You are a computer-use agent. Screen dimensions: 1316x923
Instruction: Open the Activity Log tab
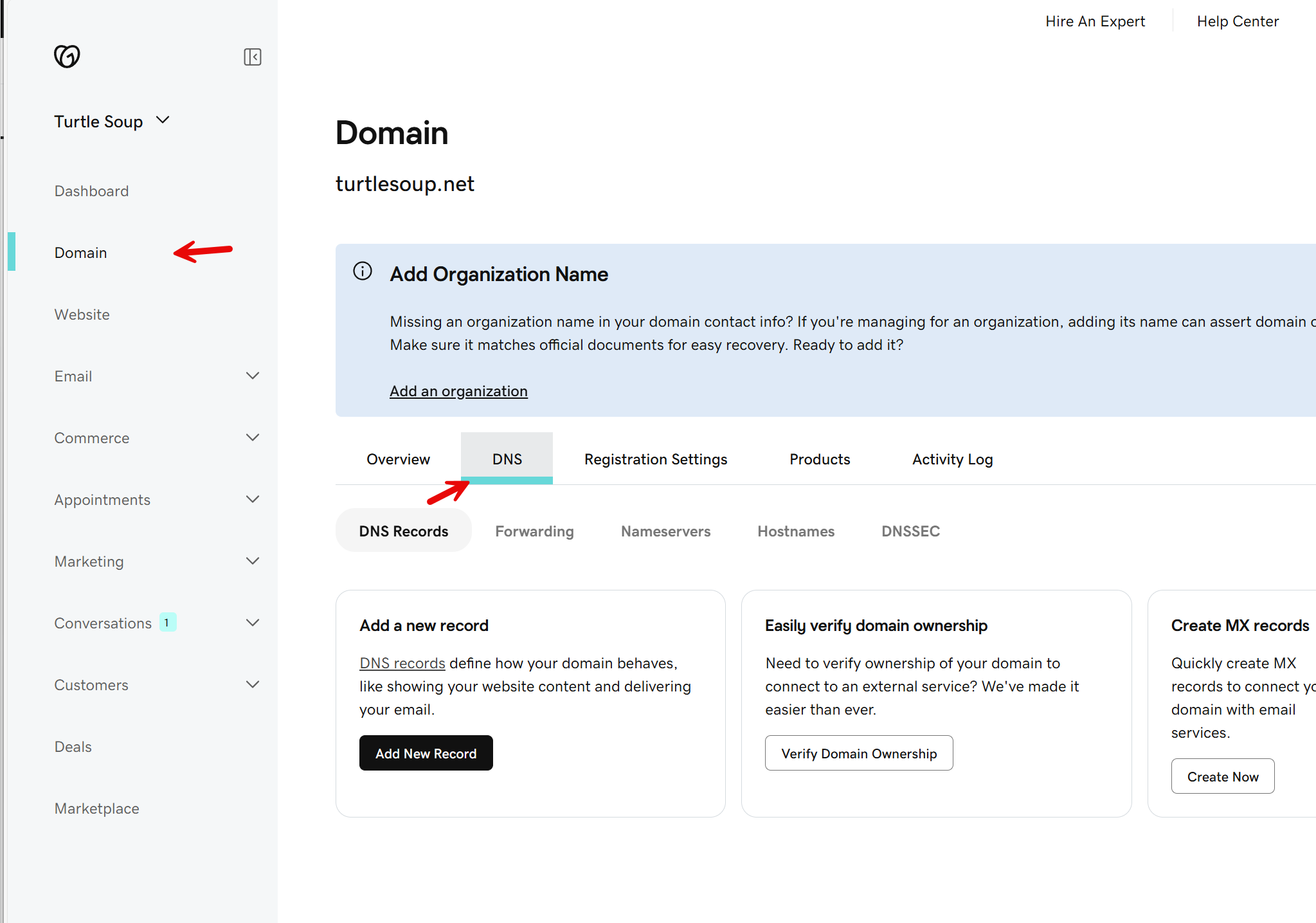952,459
